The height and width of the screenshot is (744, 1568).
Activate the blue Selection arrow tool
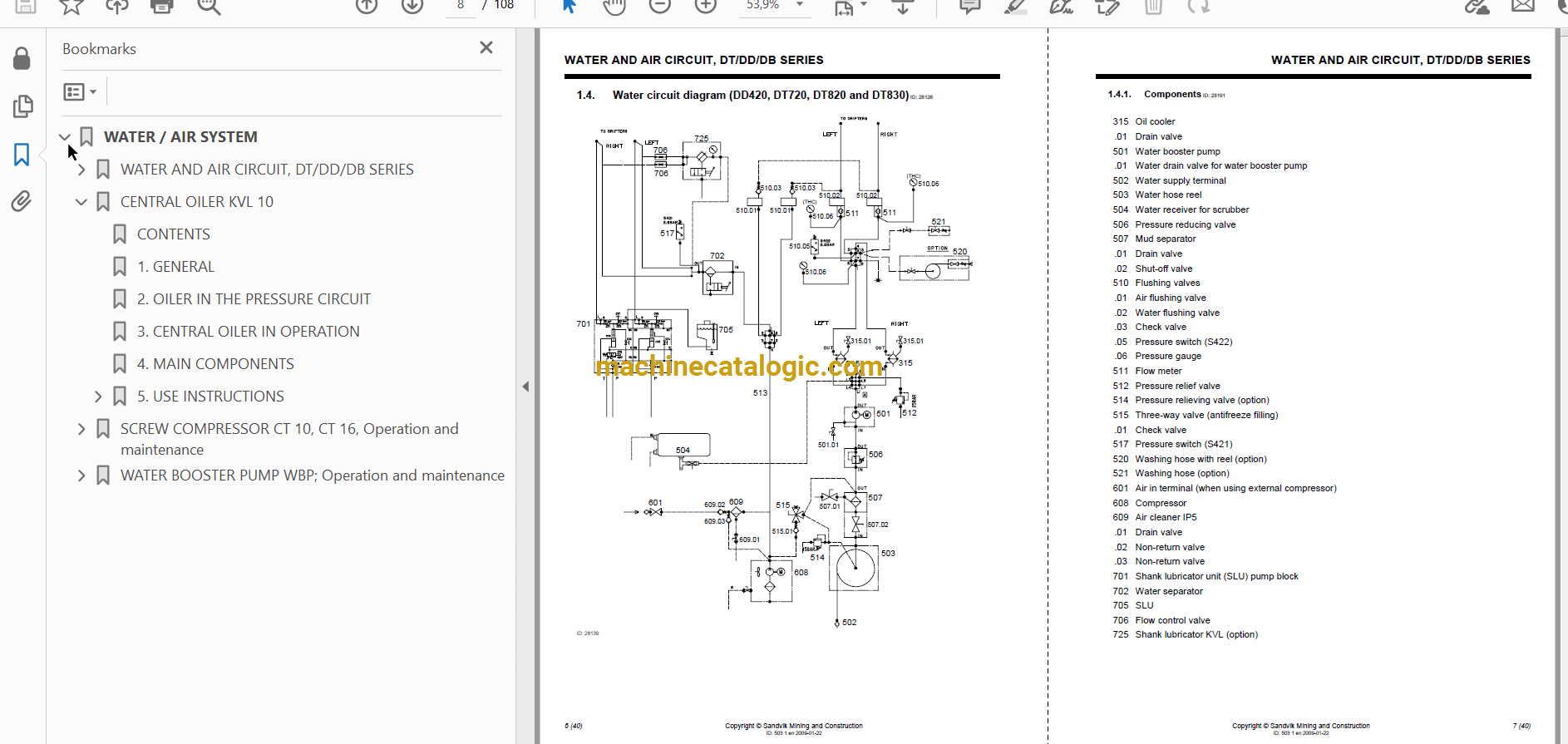point(569,7)
